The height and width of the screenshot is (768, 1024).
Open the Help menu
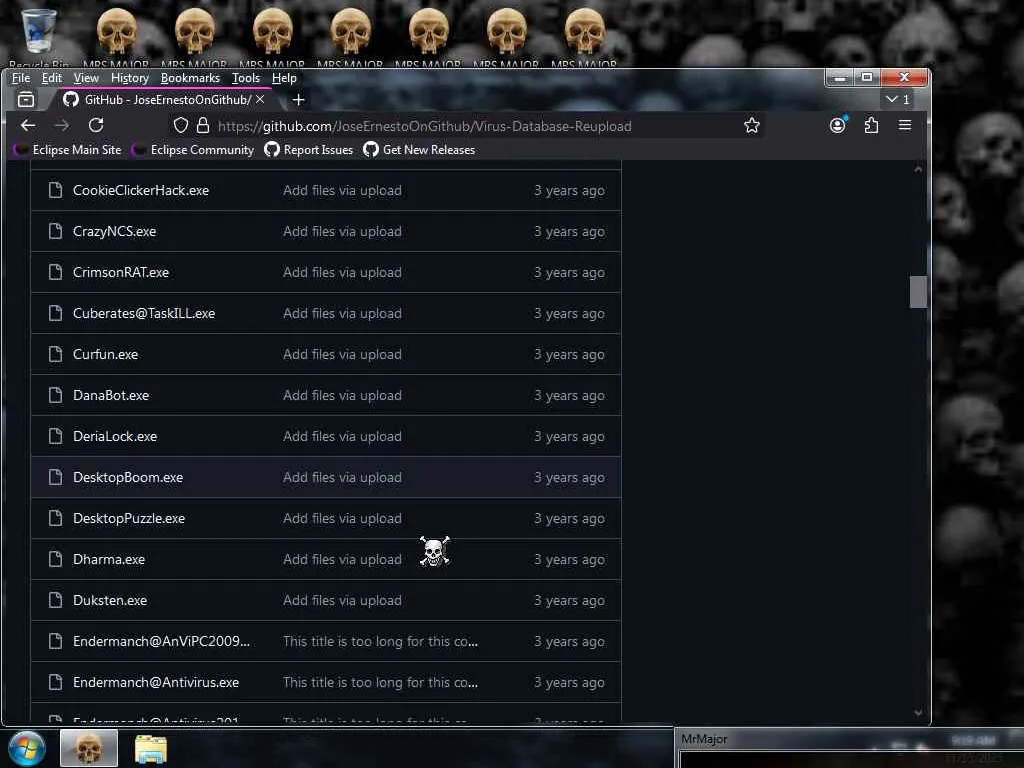click(x=284, y=78)
